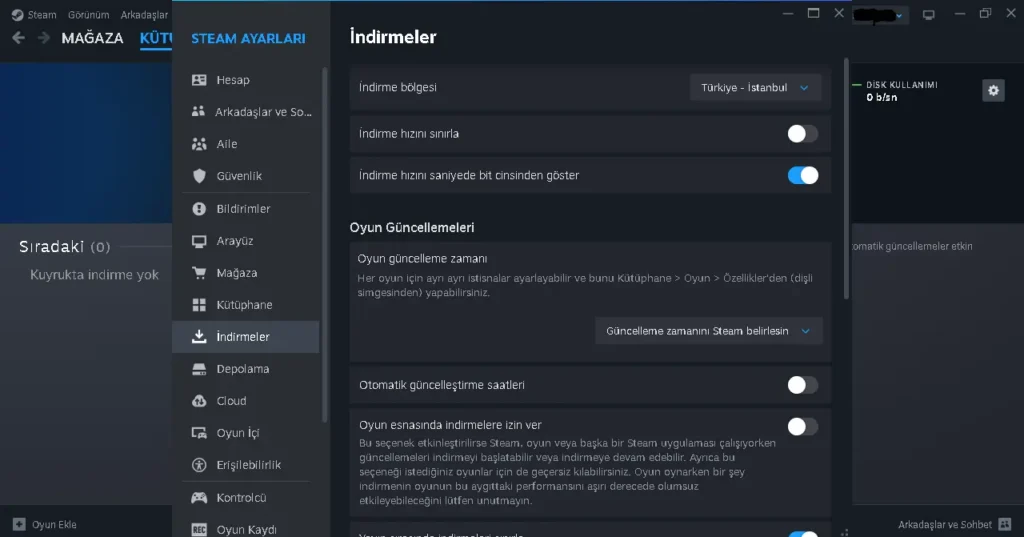Switch to the KÜTÜPHANE tab

[155, 38]
